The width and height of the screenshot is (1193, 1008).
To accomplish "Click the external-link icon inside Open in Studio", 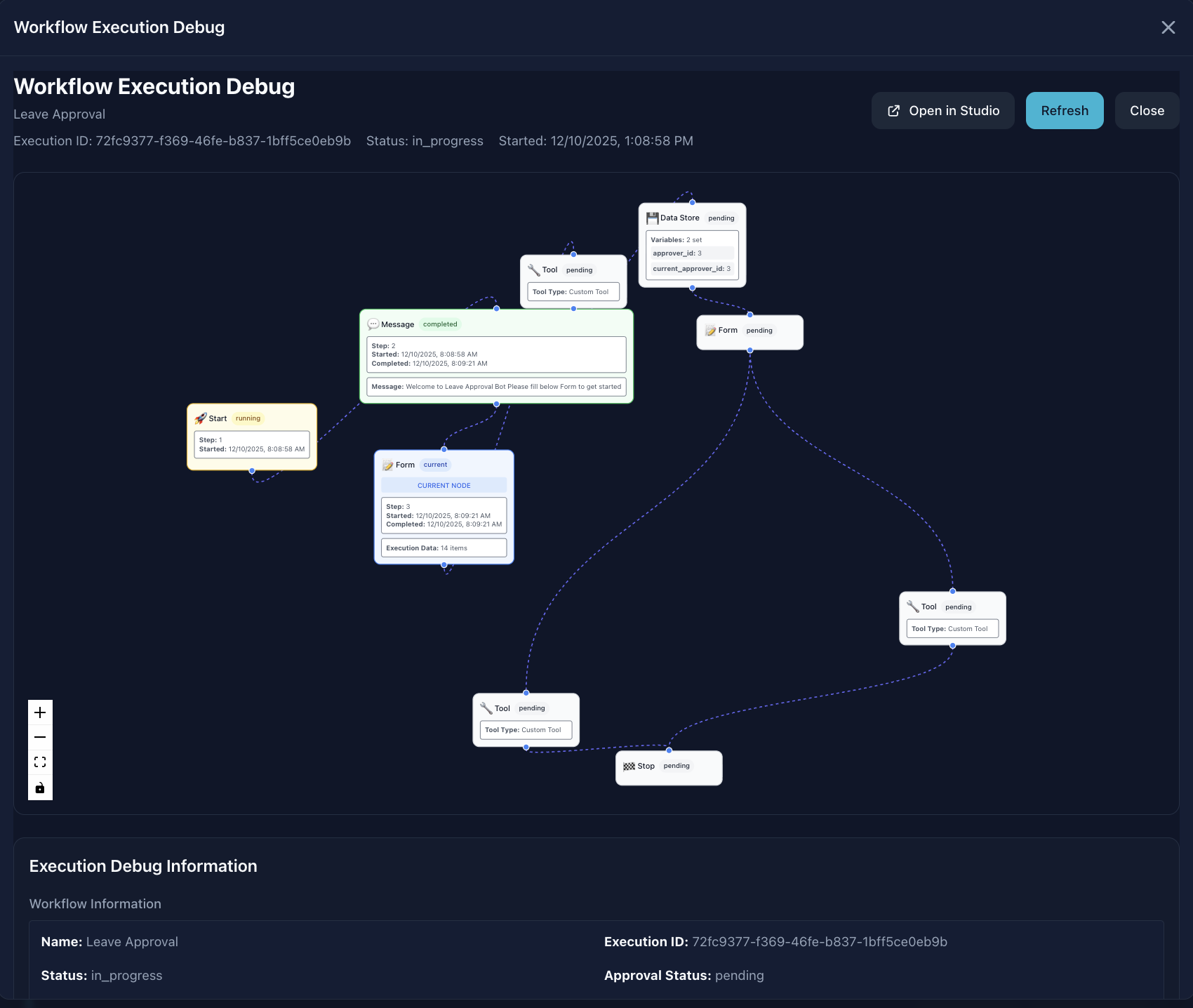I will point(893,110).
